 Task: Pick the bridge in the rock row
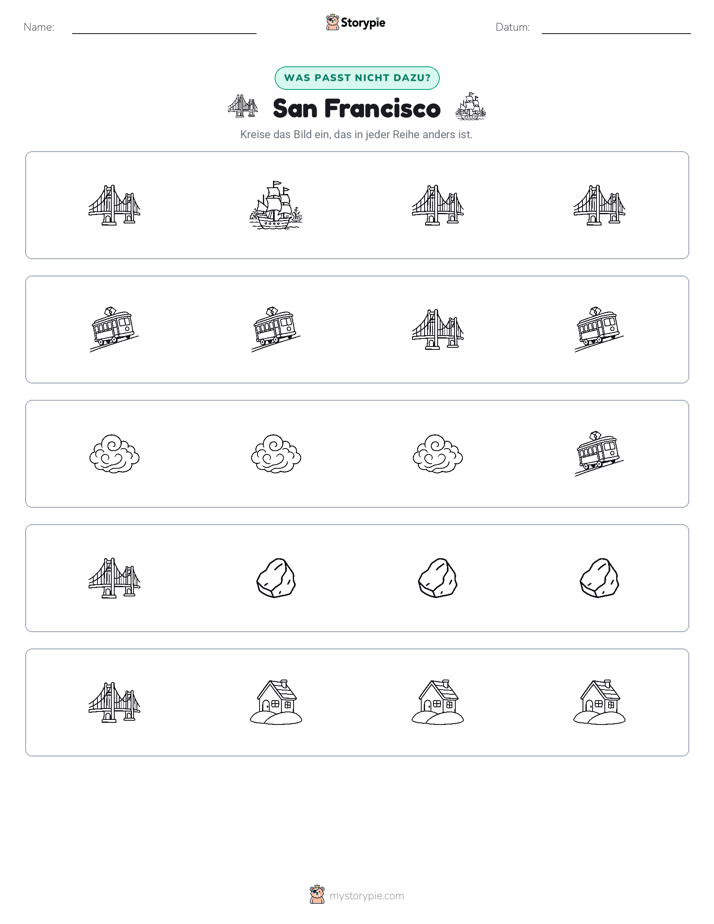pos(114,578)
